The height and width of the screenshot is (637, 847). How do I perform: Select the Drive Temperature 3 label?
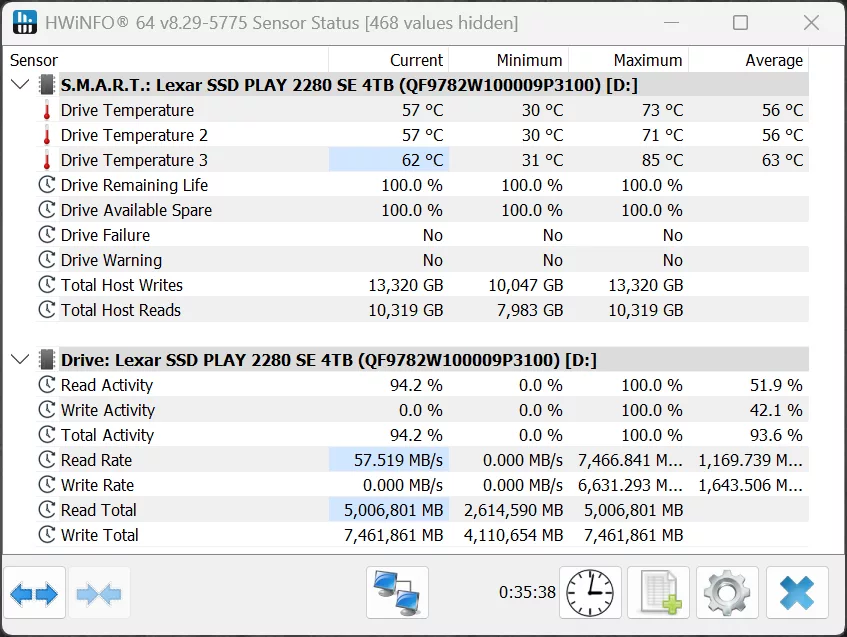click(x=134, y=160)
